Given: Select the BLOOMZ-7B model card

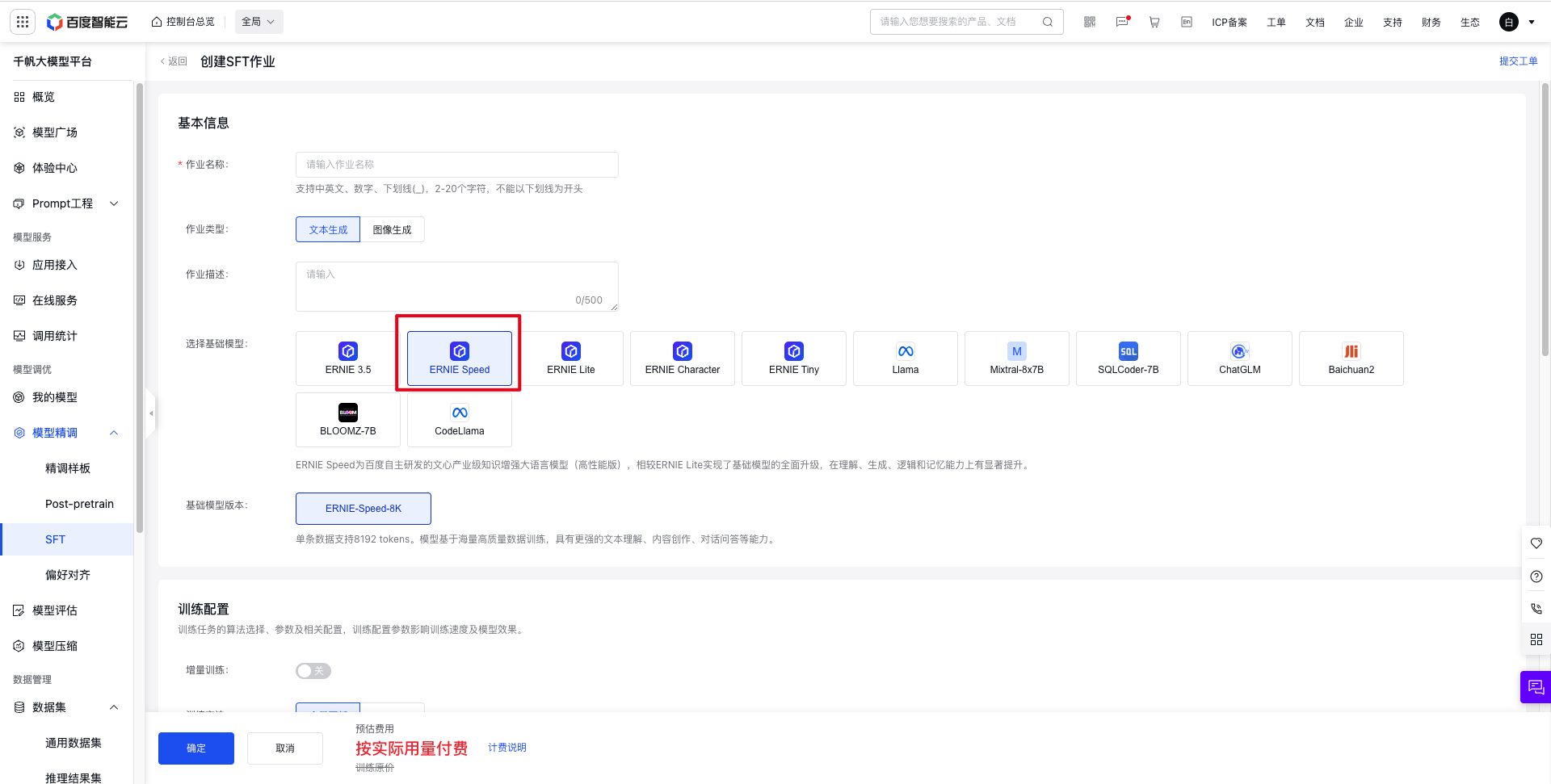Looking at the screenshot, I should [x=348, y=420].
